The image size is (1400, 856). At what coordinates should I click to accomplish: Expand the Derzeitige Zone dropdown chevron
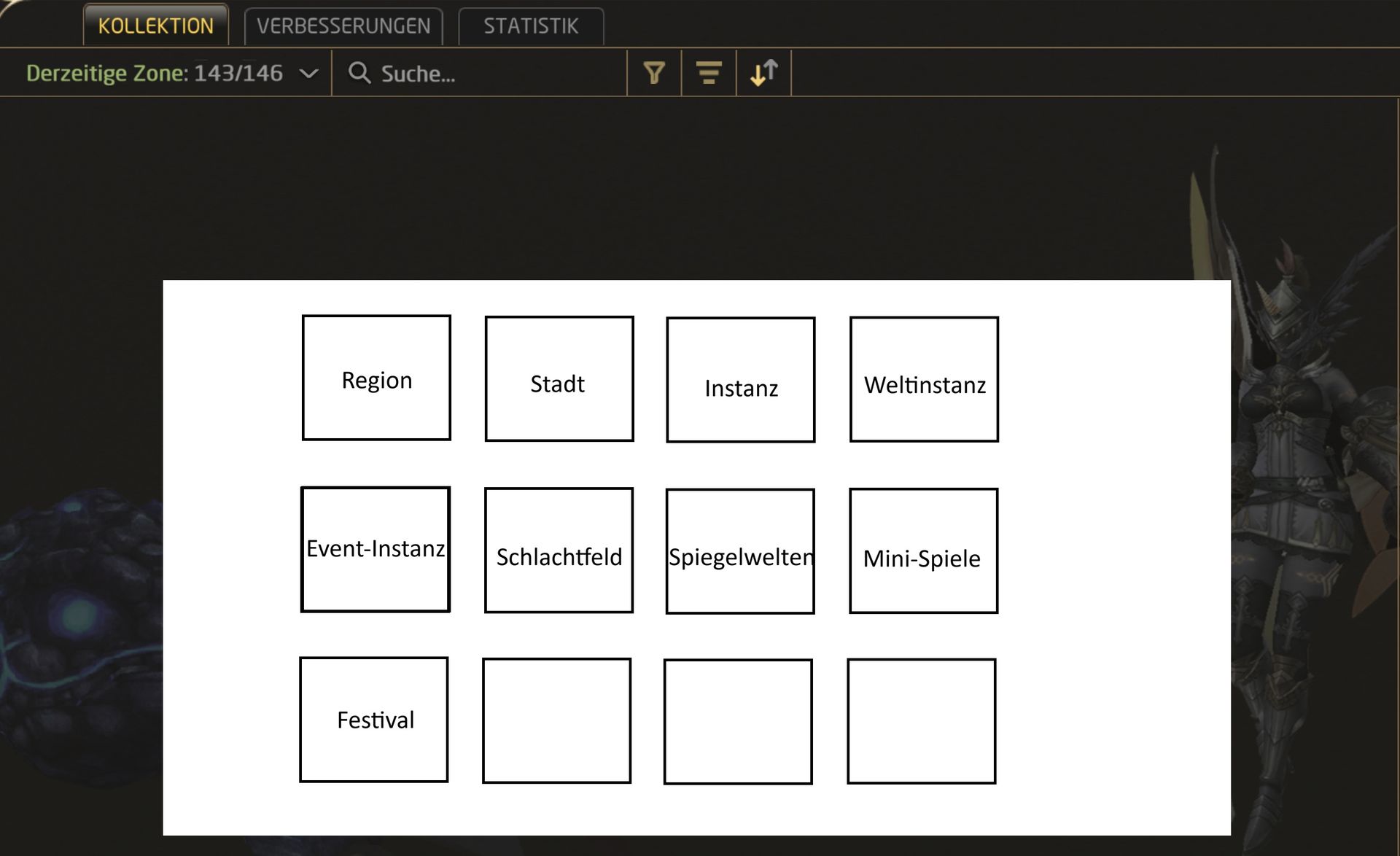click(309, 73)
